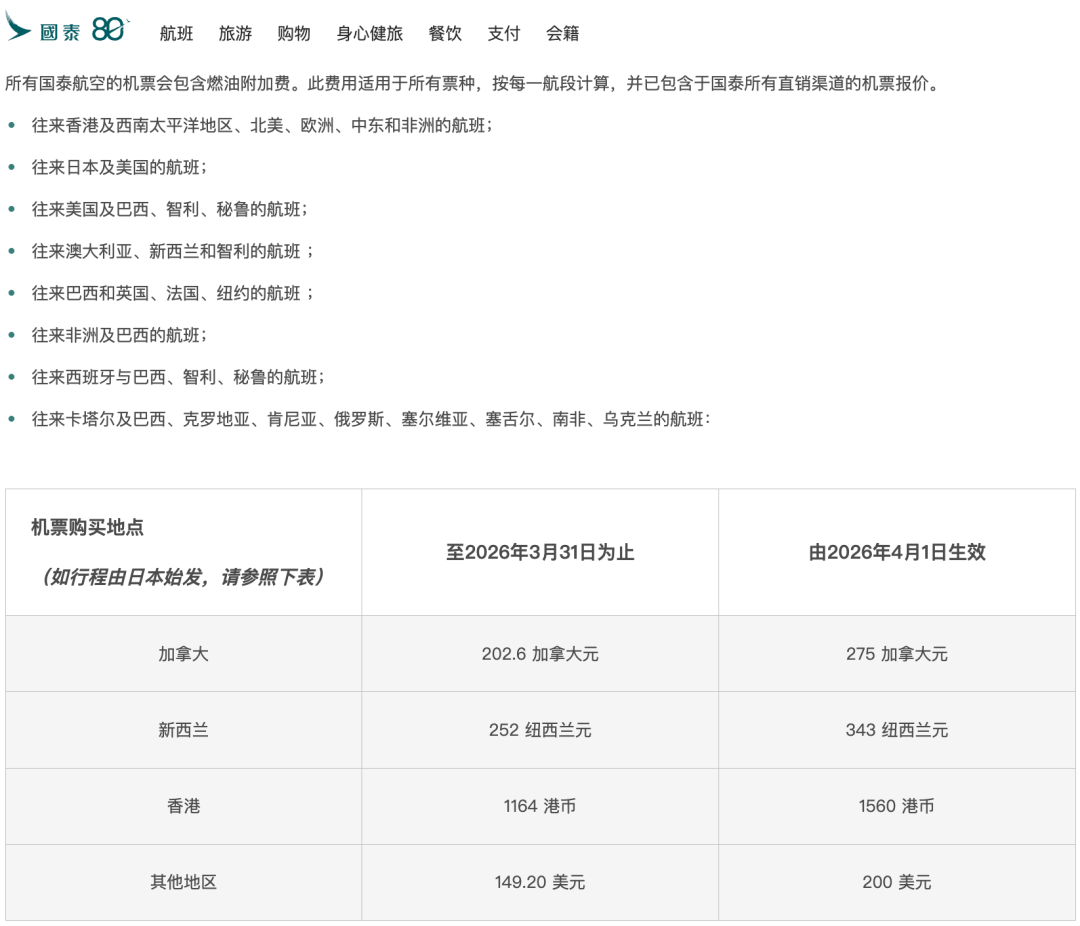Screen dimensions: 1080x926
Task: Open the 航班 navigation menu
Action: click(175, 33)
